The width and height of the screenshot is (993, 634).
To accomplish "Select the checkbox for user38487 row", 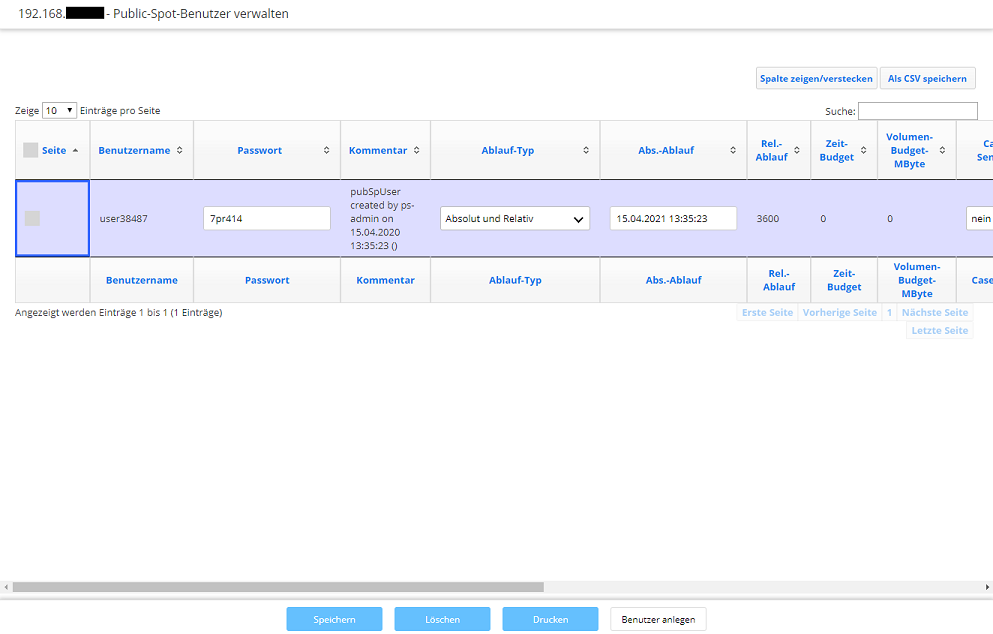I will pos(32,218).
